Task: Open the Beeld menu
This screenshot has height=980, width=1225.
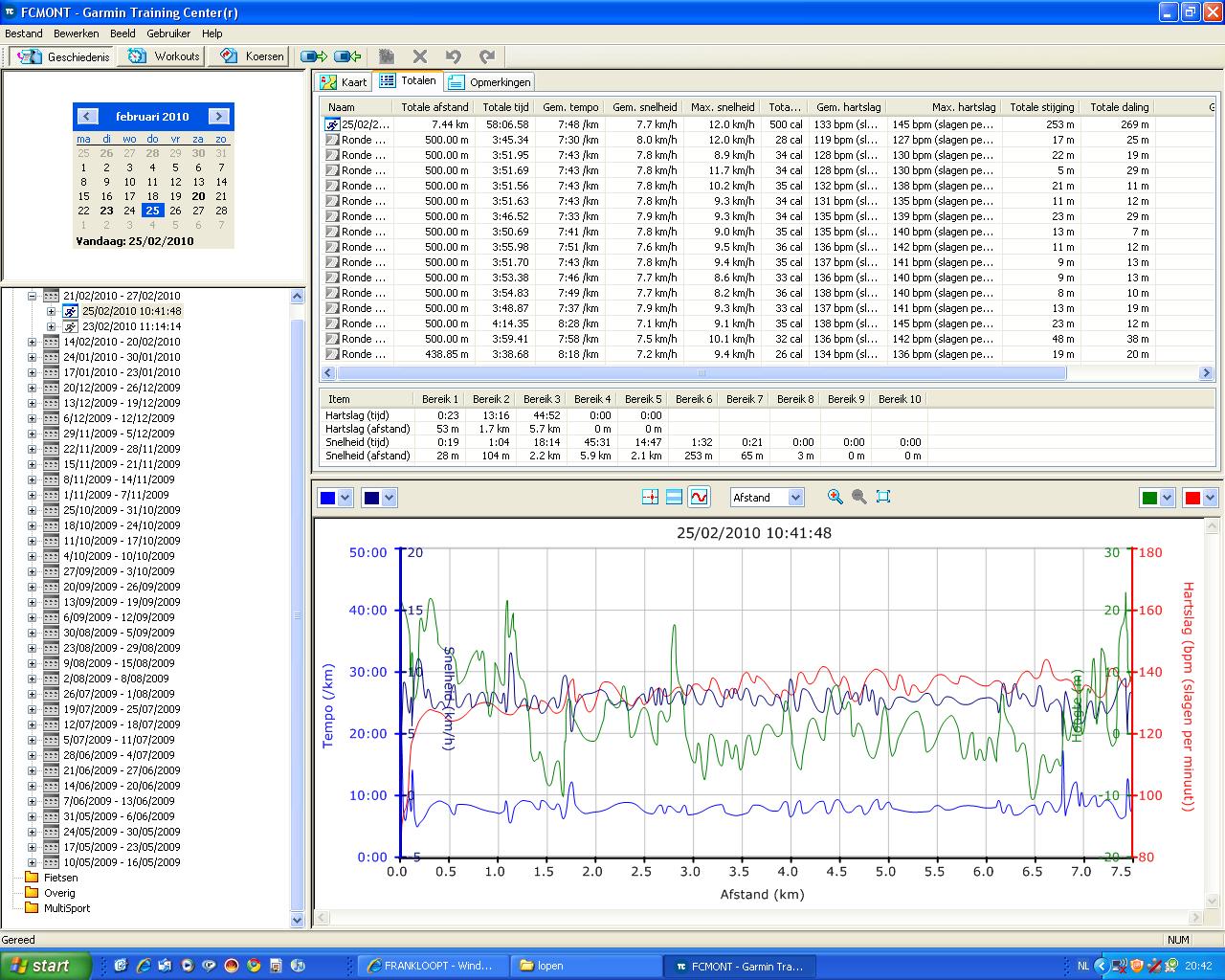Action: pyautogui.click(x=122, y=33)
